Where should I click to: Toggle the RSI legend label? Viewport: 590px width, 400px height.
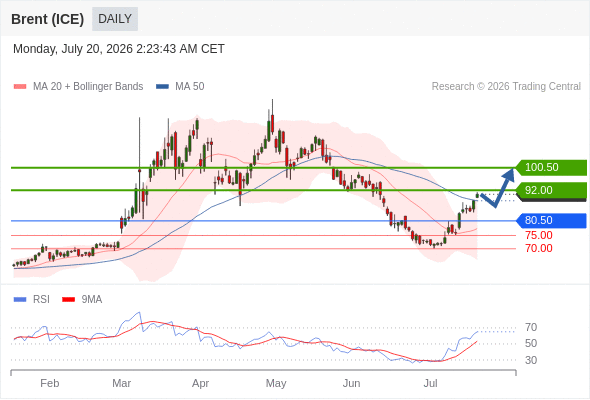point(41,300)
